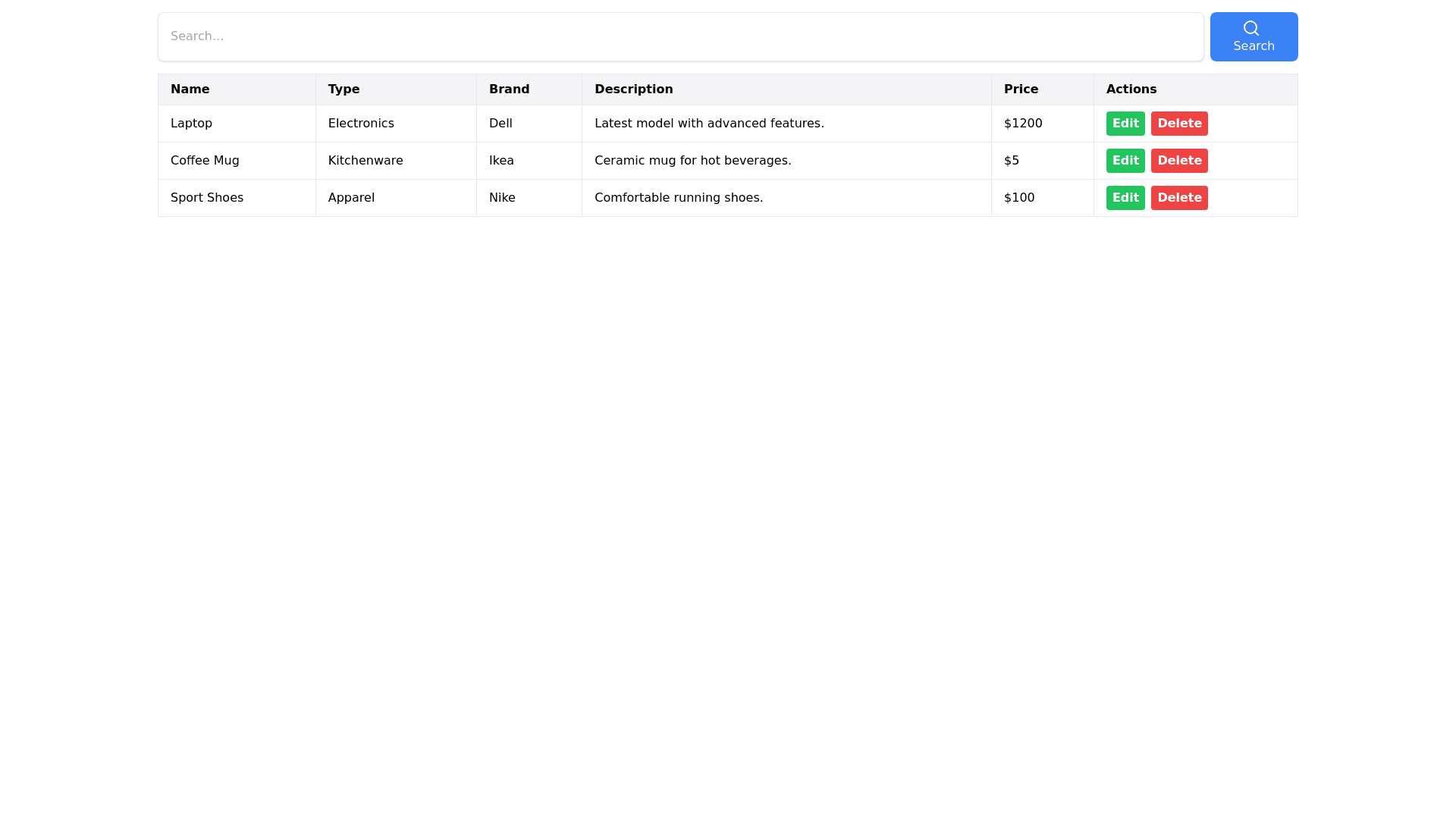
Task: Click into the Search input field
Action: coord(680,36)
